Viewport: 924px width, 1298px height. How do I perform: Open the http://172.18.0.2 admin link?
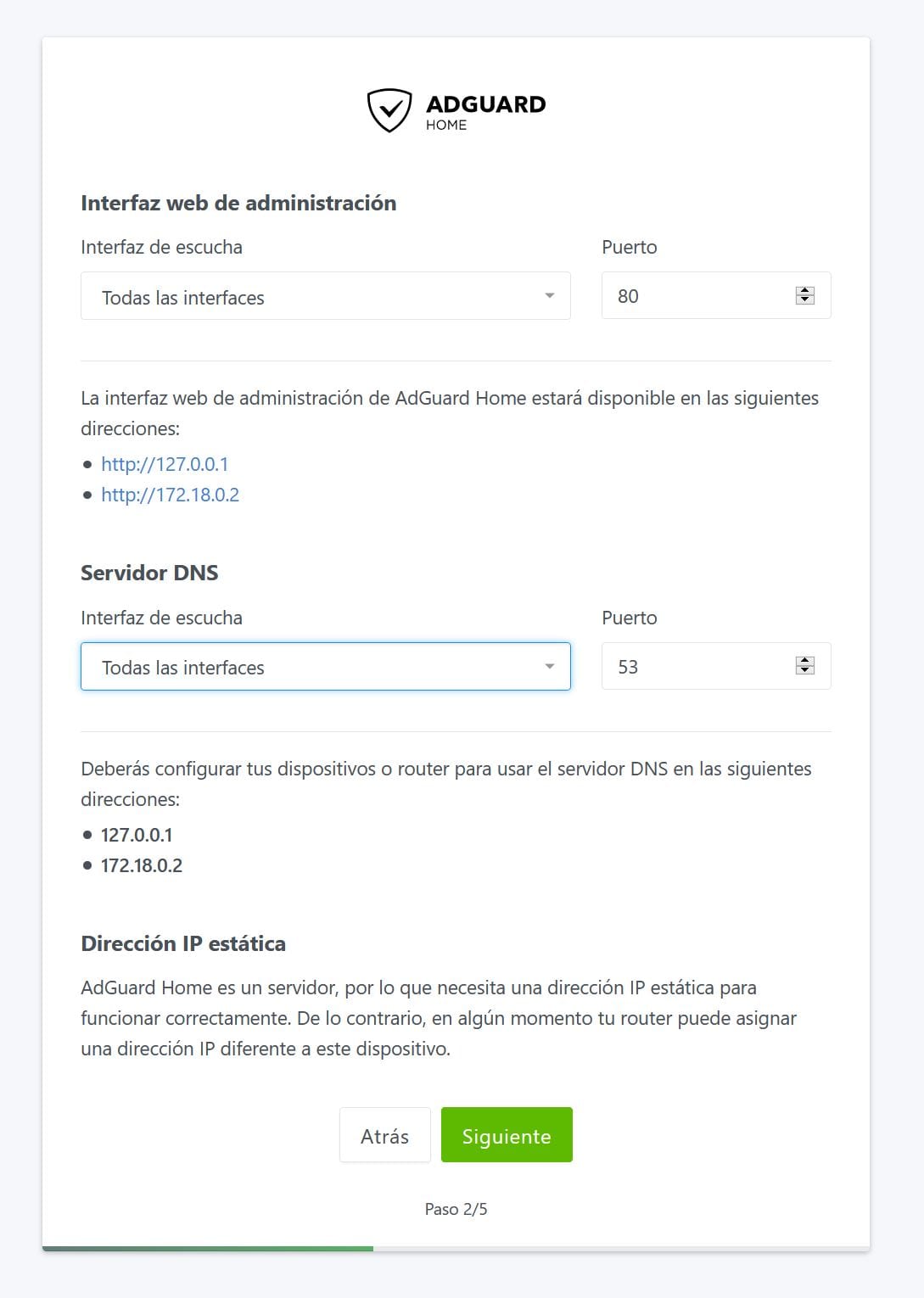pyautogui.click(x=170, y=495)
